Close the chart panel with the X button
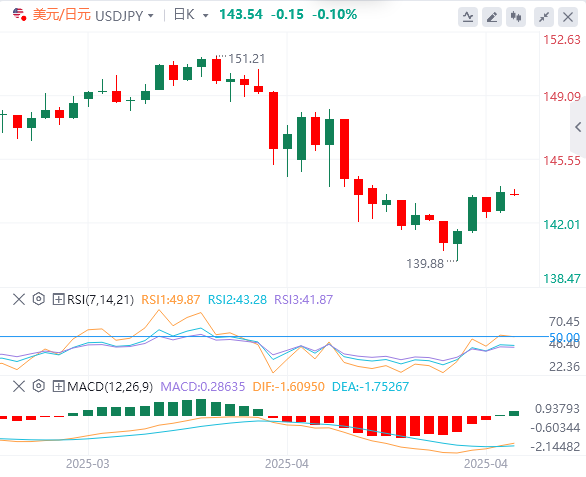 click(568, 17)
